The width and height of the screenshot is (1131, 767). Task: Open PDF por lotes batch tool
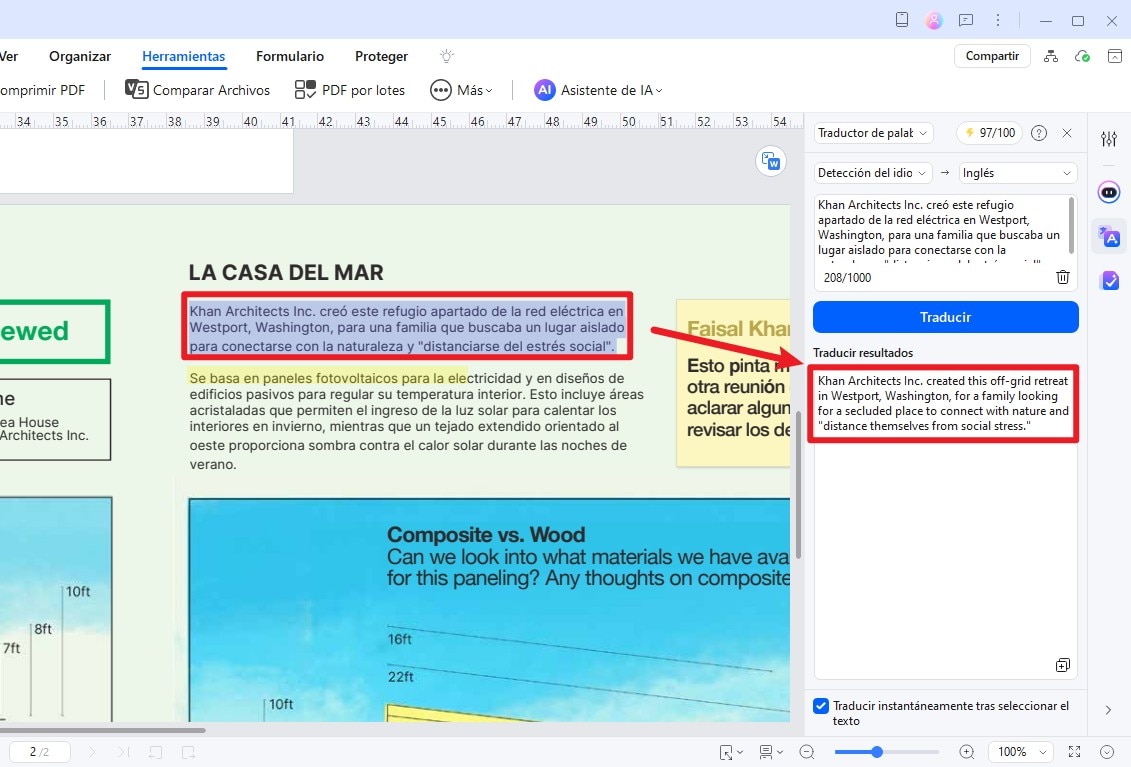350,90
